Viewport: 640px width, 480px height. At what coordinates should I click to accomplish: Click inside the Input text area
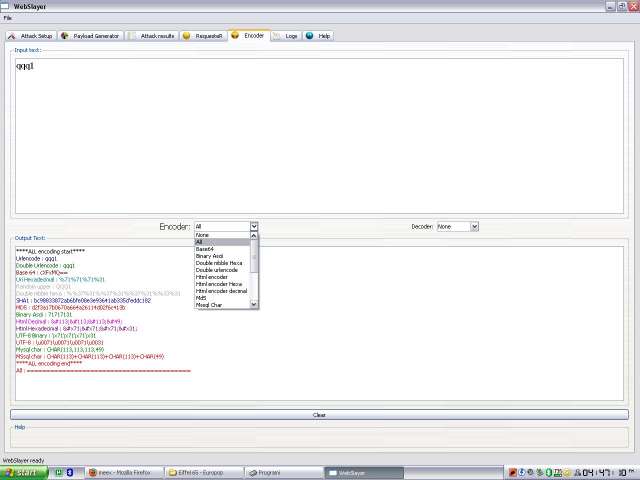(x=319, y=136)
